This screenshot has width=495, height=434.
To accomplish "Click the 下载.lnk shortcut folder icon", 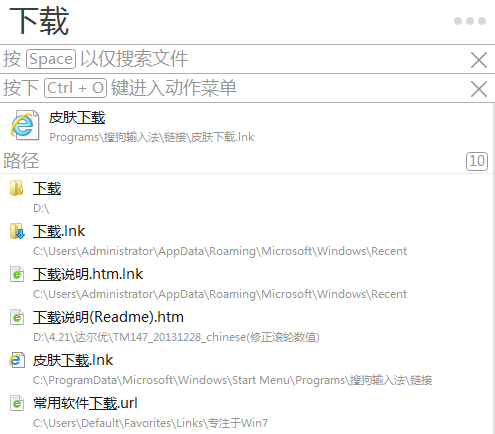I will pyautogui.click(x=17, y=231).
